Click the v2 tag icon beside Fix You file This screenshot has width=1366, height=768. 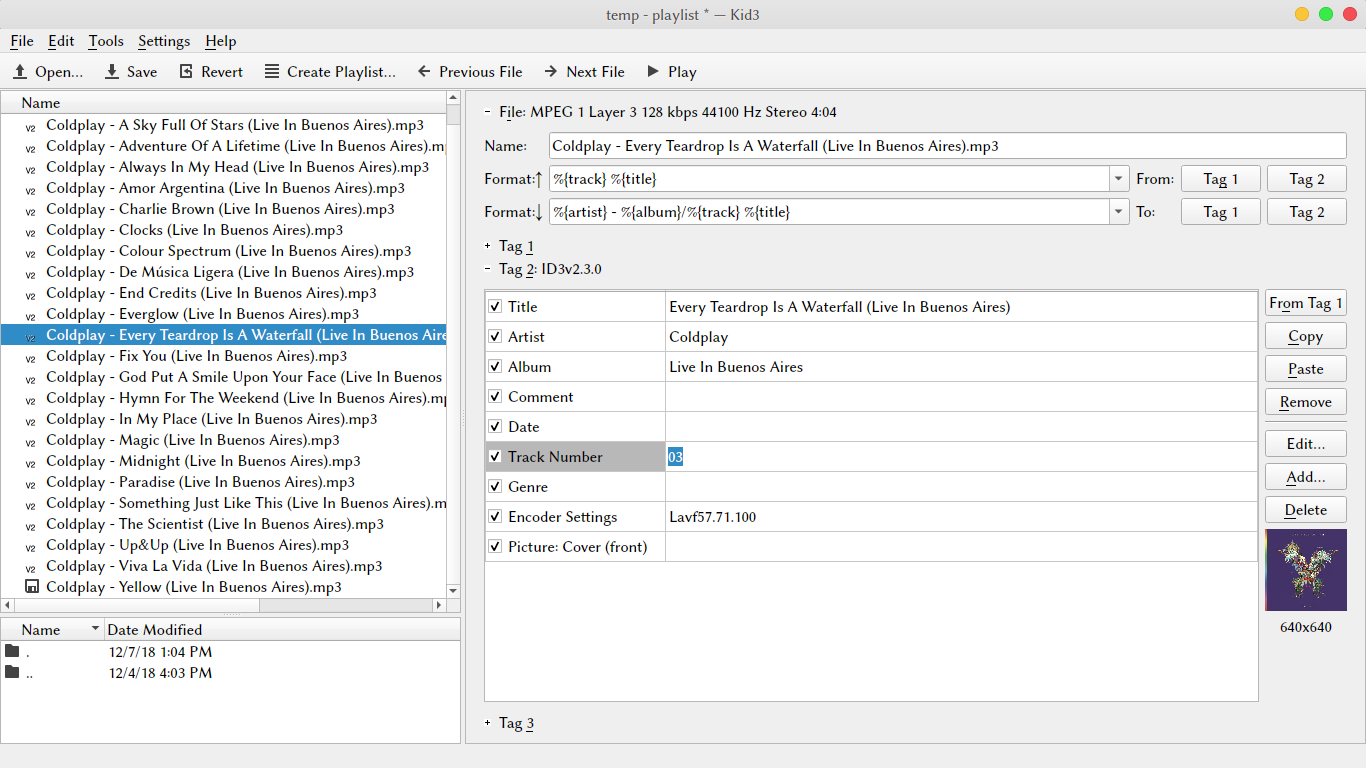click(x=31, y=358)
